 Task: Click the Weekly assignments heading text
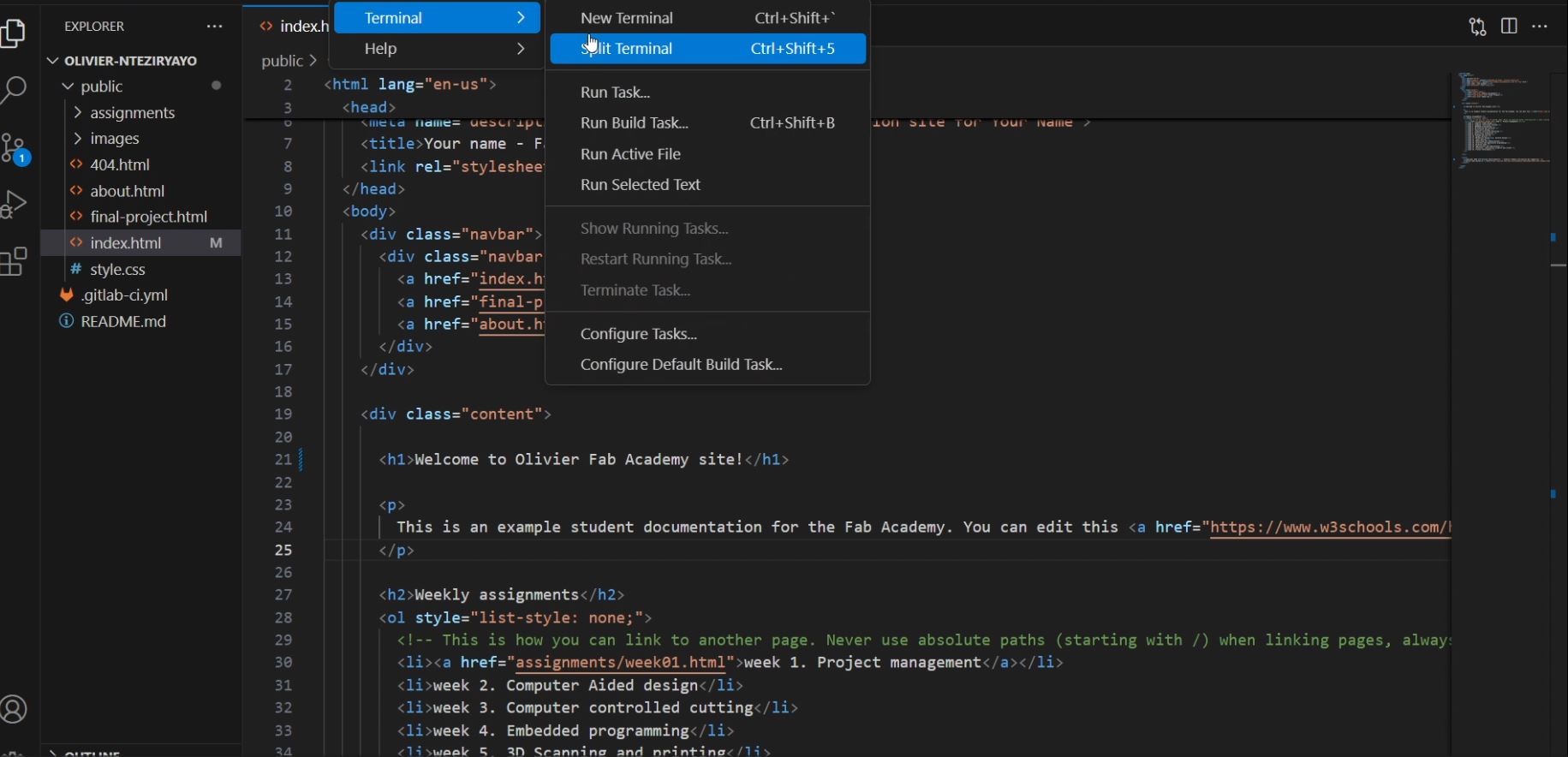[x=497, y=595]
